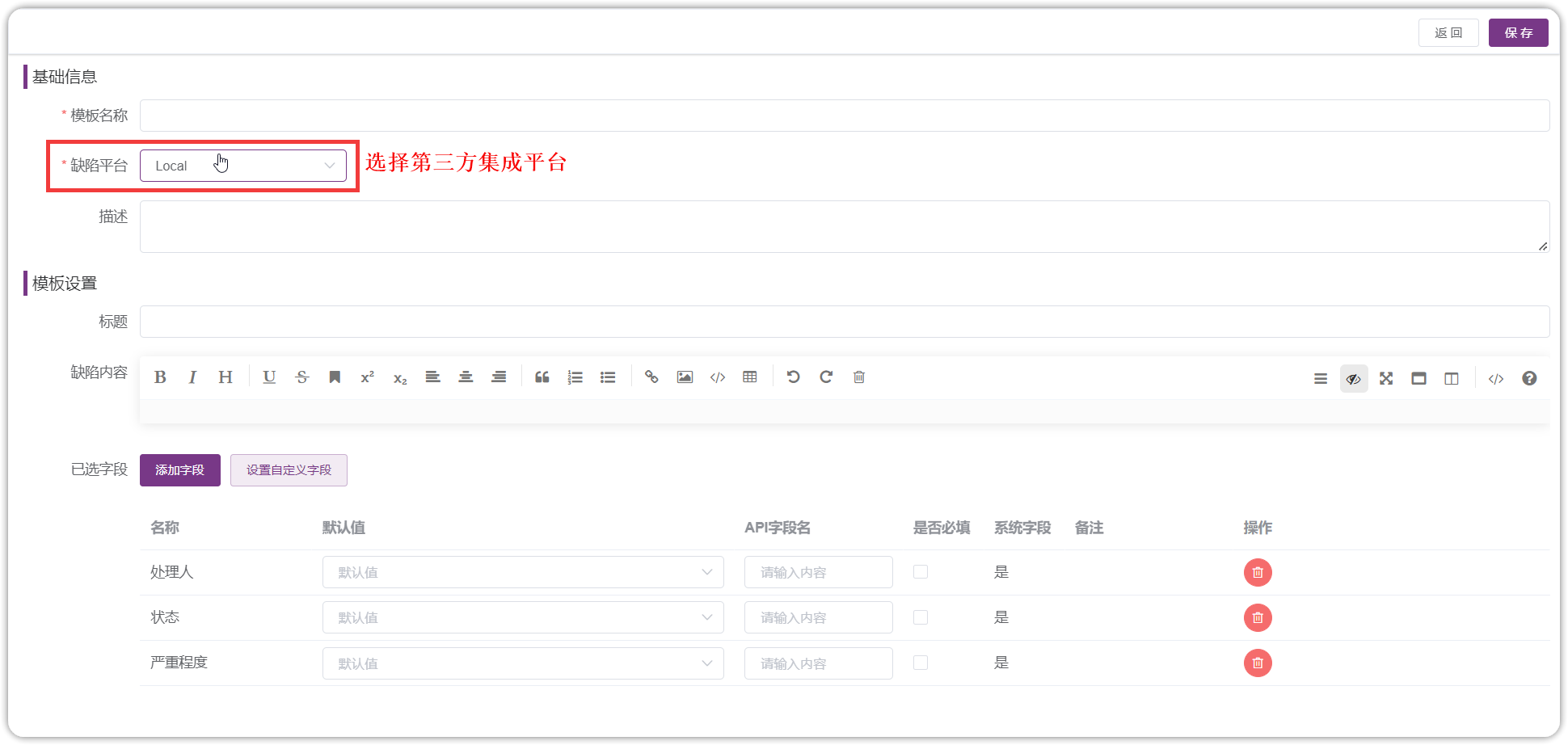Apply strikethrough formatting
Screen dimensions: 1568x745
click(302, 377)
